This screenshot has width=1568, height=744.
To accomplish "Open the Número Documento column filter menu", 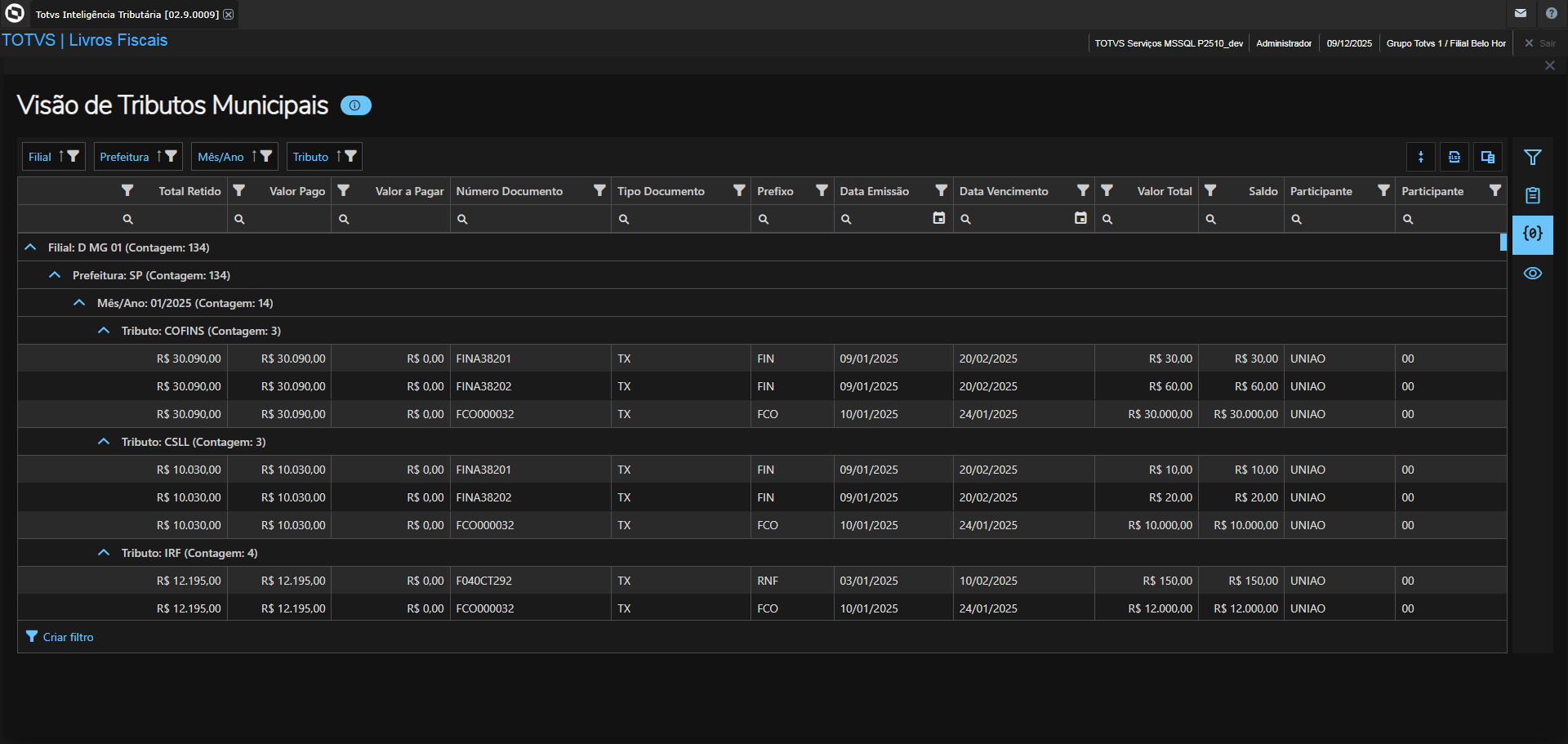I will tap(599, 190).
